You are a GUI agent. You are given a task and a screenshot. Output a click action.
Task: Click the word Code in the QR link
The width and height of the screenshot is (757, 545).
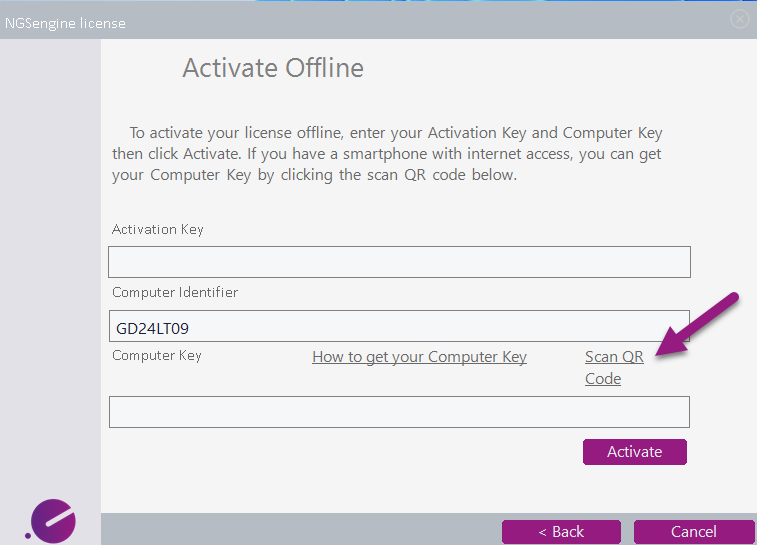click(603, 378)
